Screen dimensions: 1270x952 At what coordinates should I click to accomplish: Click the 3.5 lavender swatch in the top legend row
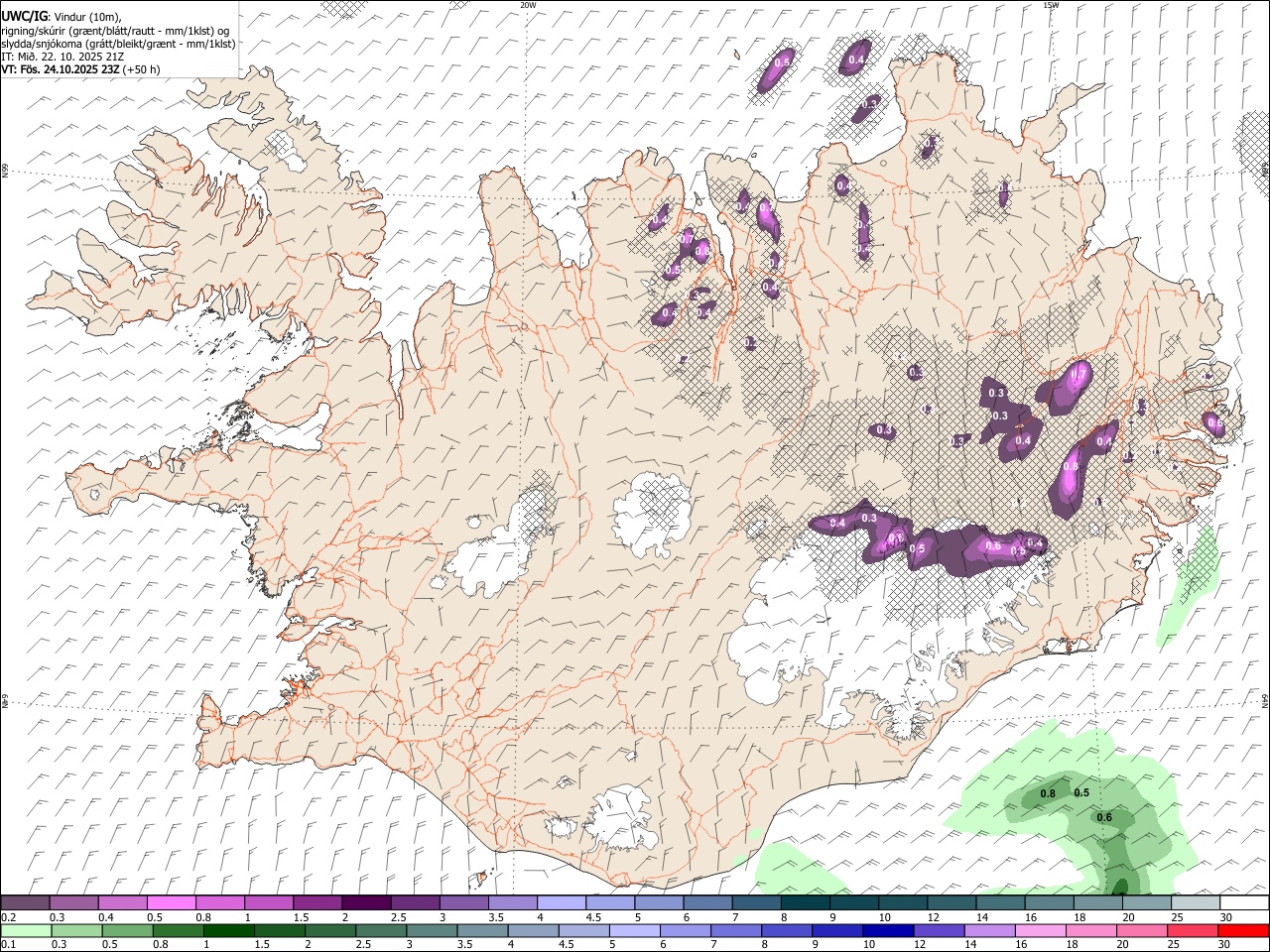click(512, 903)
